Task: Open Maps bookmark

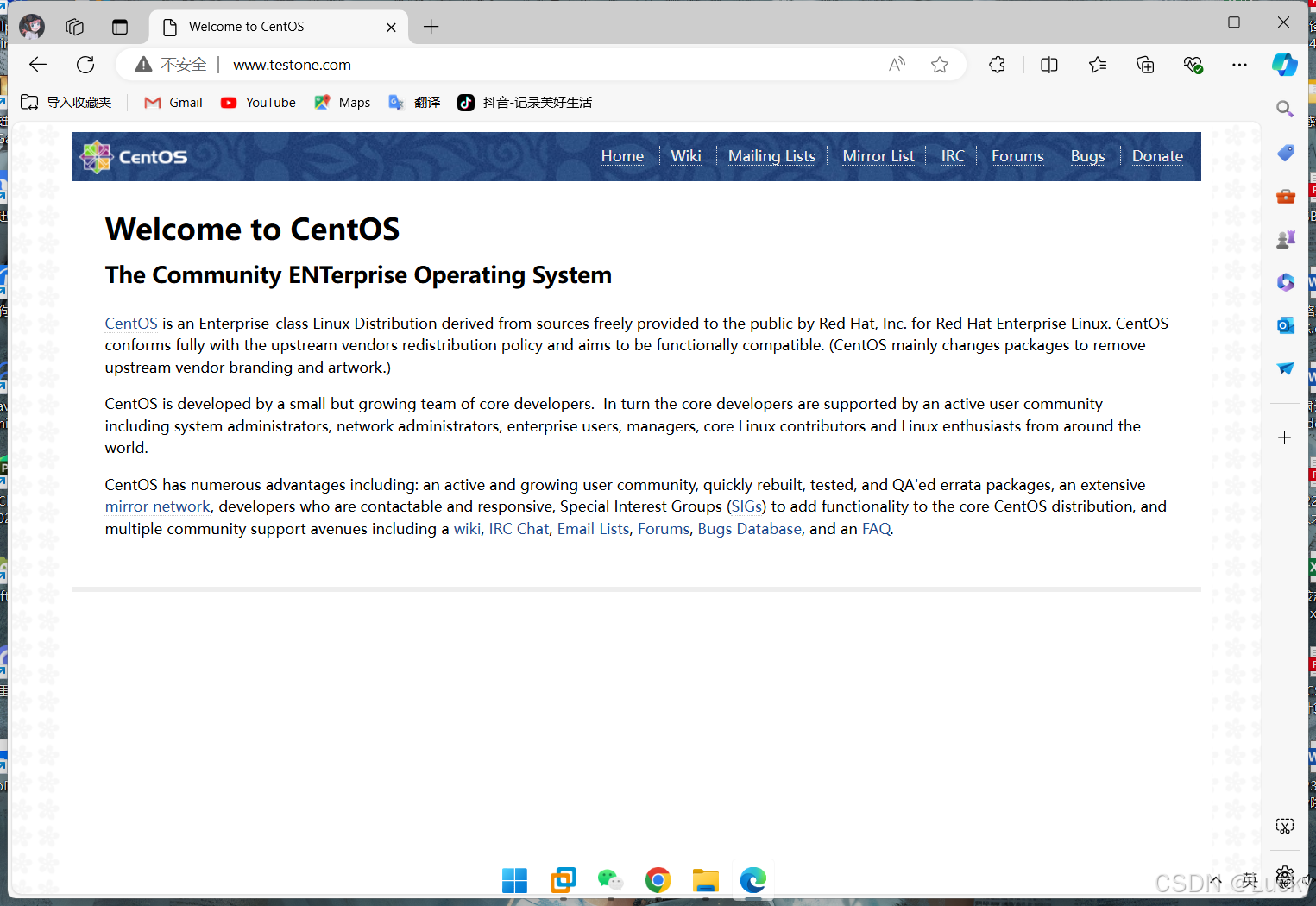Action: [x=343, y=103]
